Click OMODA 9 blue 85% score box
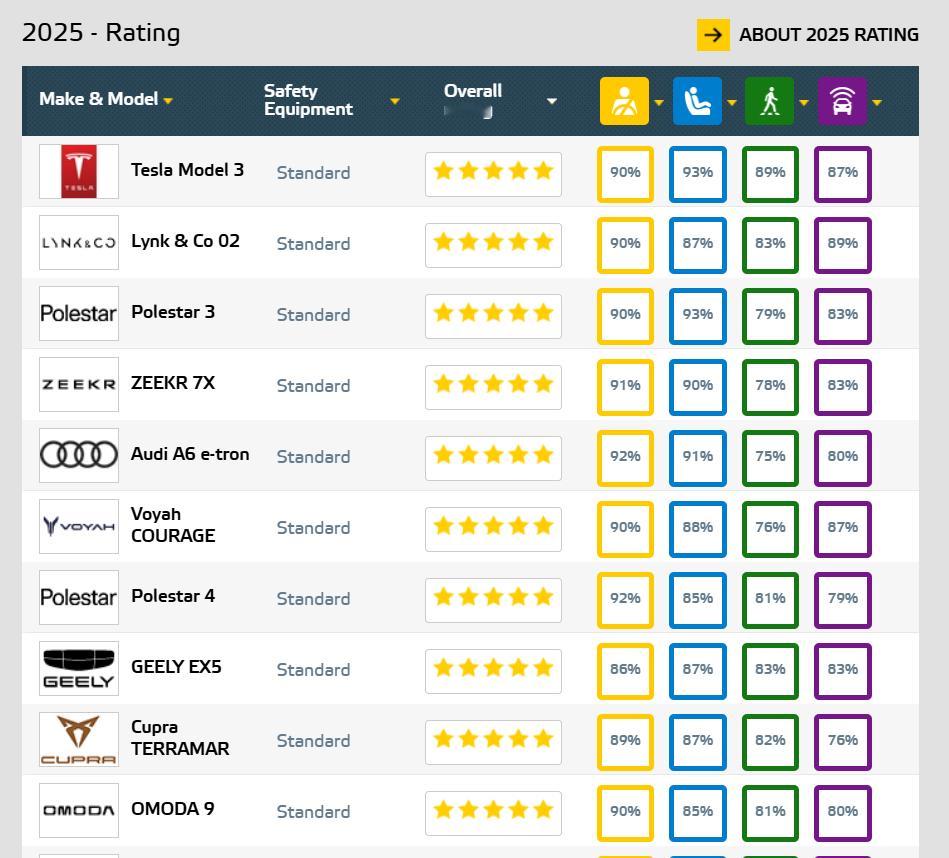Viewport: 949px width, 858px height. pos(698,813)
